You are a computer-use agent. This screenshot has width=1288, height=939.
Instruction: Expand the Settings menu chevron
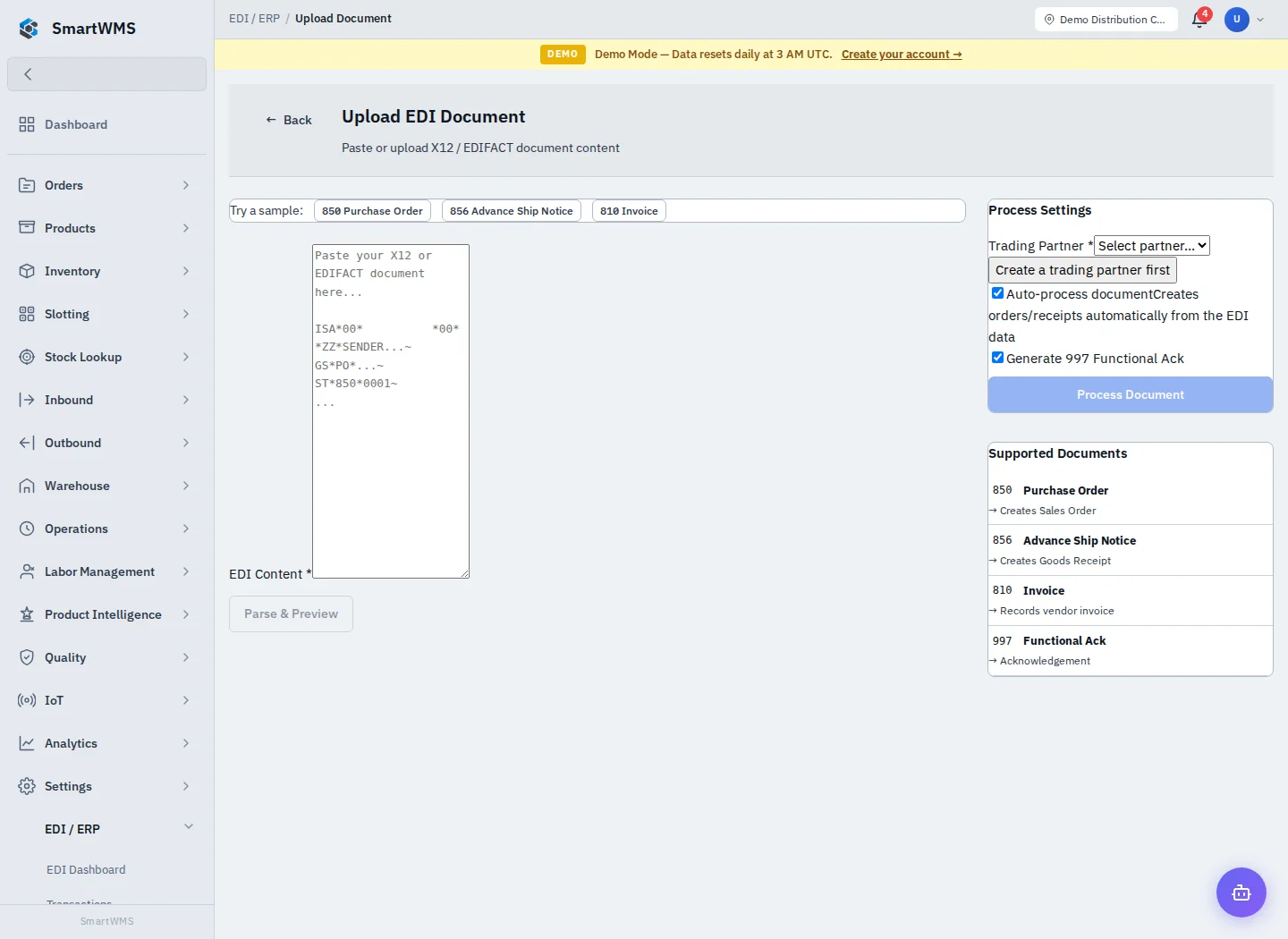pyautogui.click(x=186, y=786)
